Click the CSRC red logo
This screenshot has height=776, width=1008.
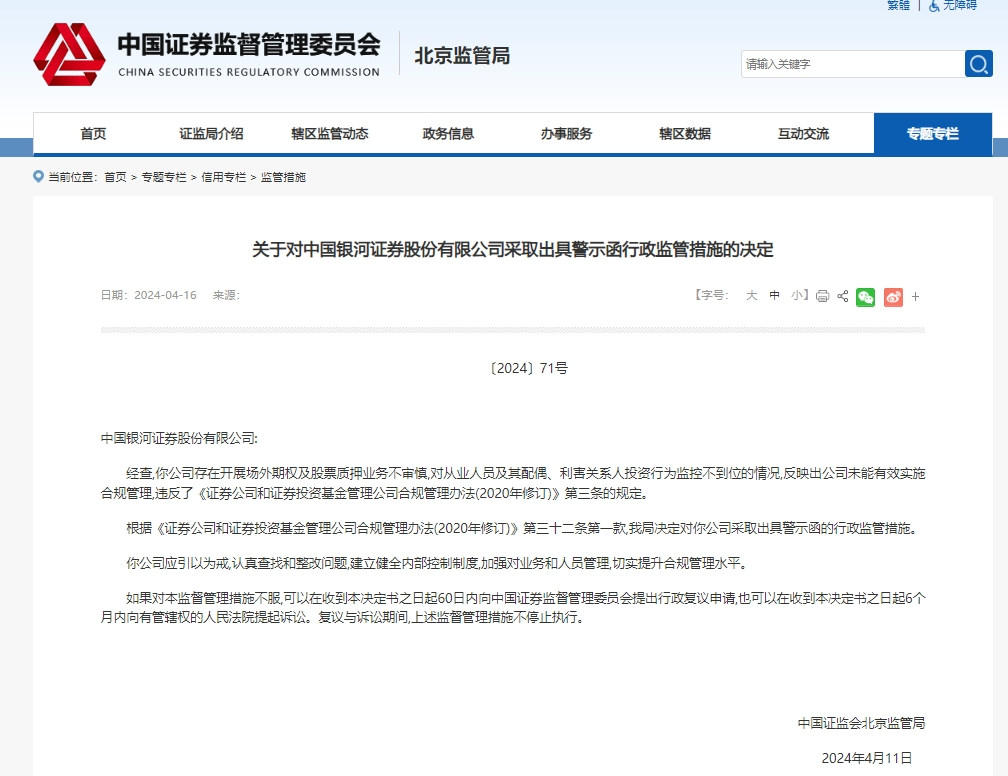tap(69, 56)
